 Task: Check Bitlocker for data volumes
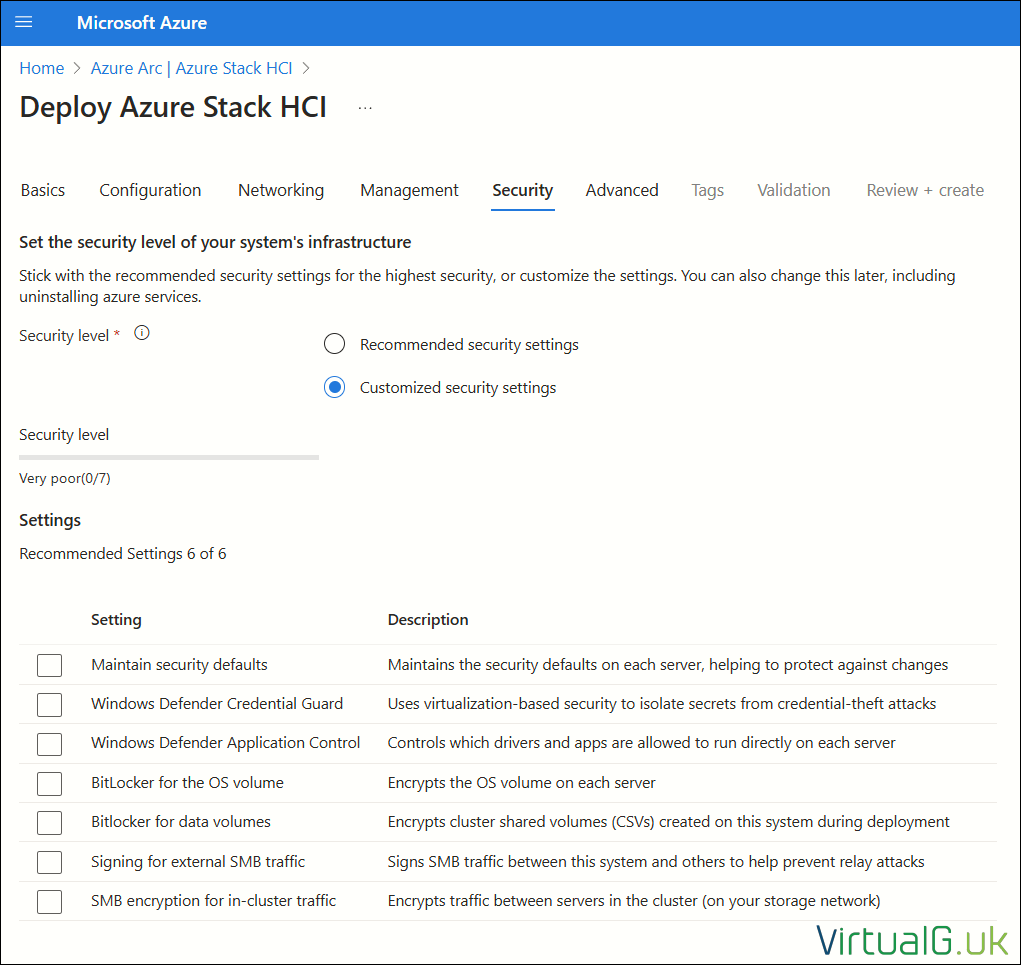pos(49,822)
